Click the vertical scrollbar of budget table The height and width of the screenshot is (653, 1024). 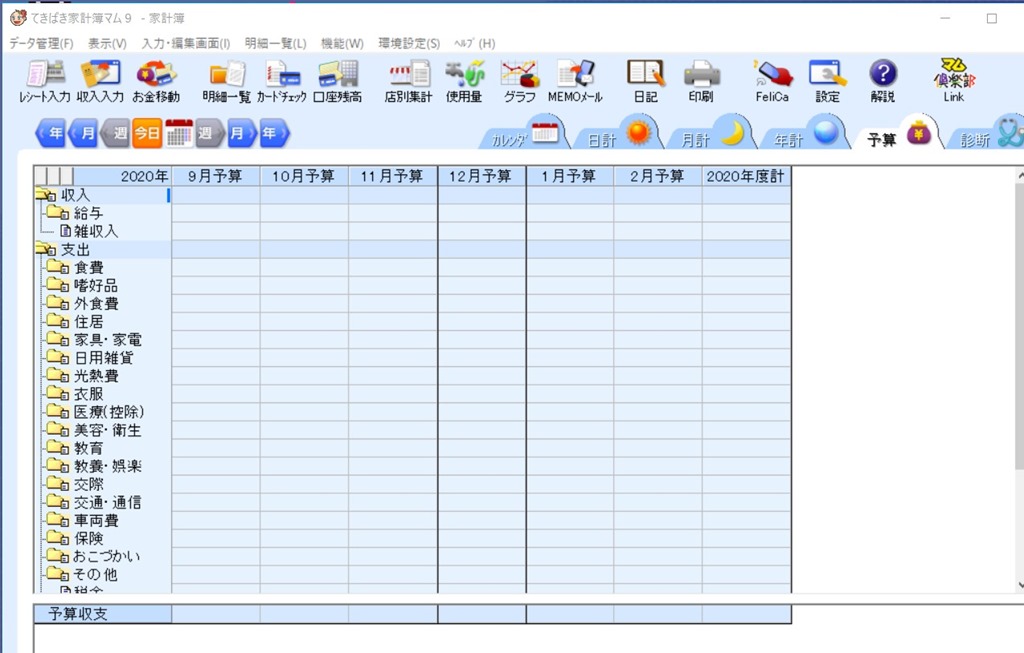point(1019,380)
